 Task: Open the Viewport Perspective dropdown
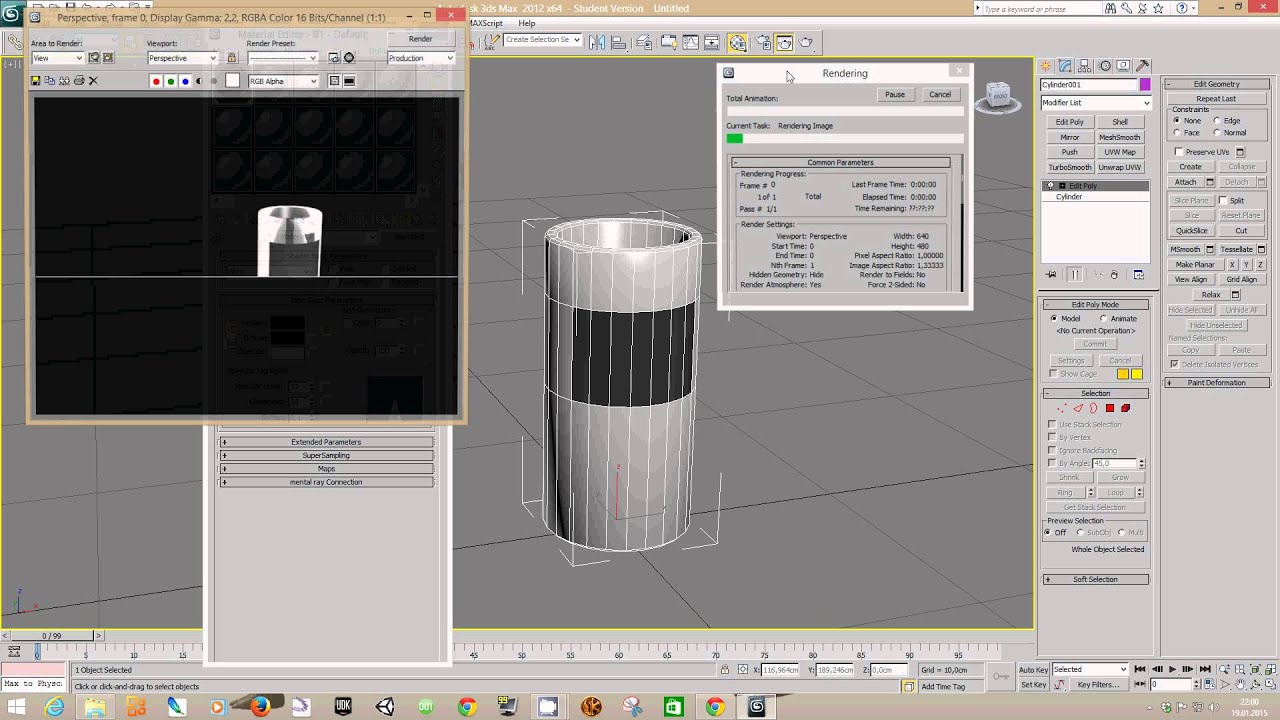pos(181,58)
